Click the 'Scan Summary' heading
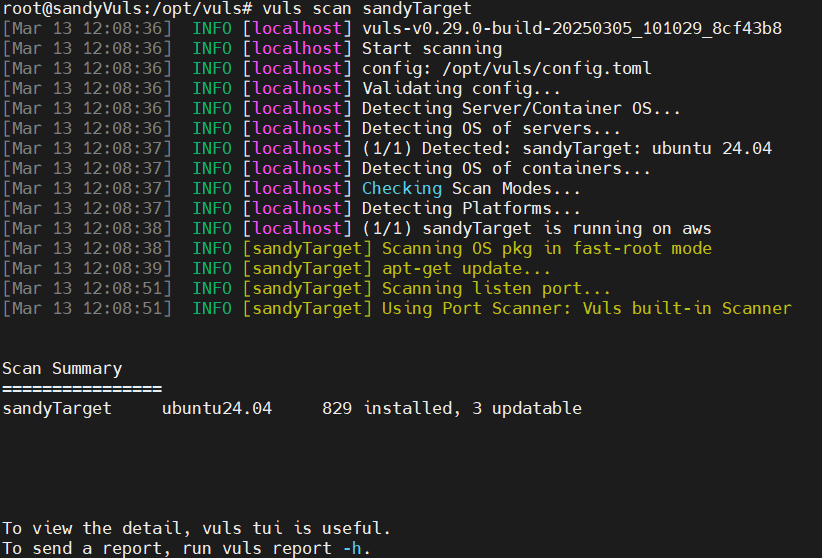The width and height of the screenshot is (822, 558). (62, 368)
